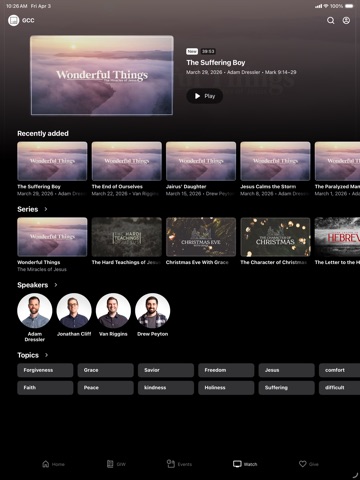Play The Suffering Boy sermon
This screenshot has width=360, height=480.
point(205,96)
